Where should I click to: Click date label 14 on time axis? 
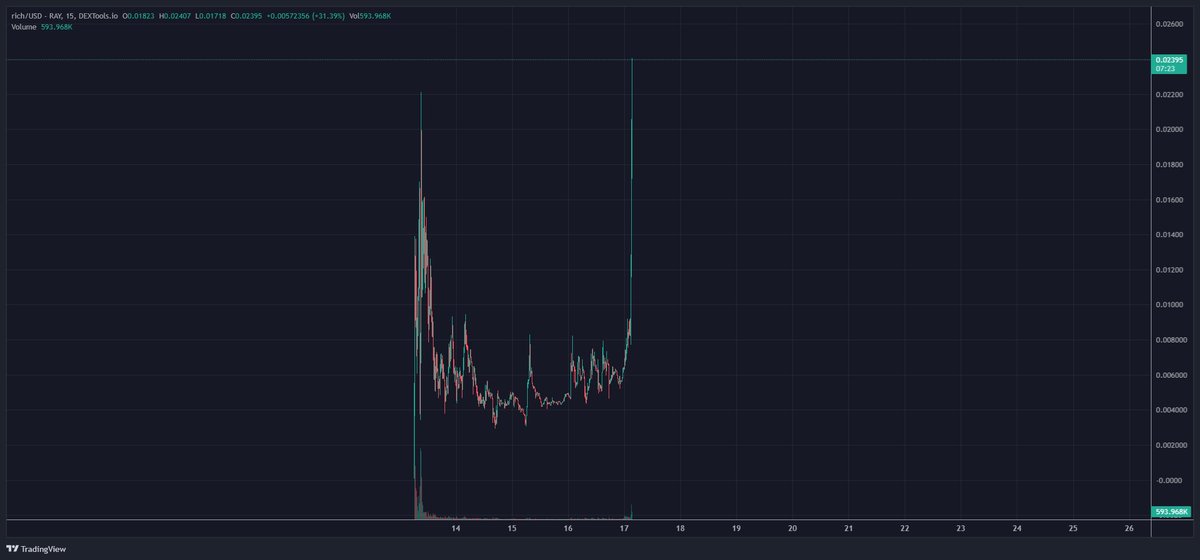(456, 528)
